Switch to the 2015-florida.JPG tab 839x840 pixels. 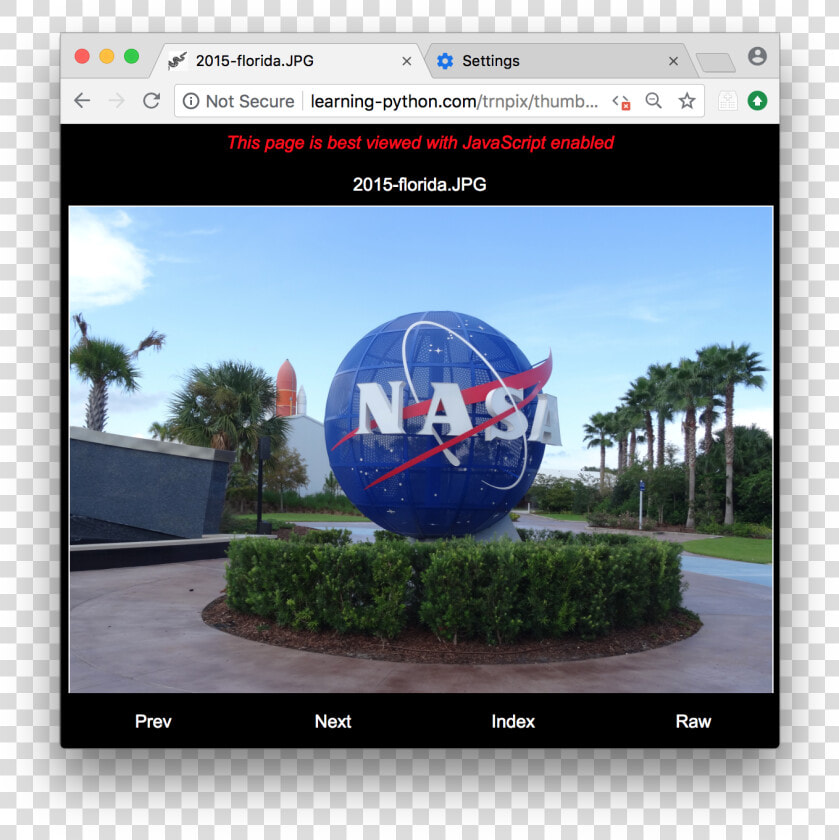pyautogui.click(x=288, y=61)
